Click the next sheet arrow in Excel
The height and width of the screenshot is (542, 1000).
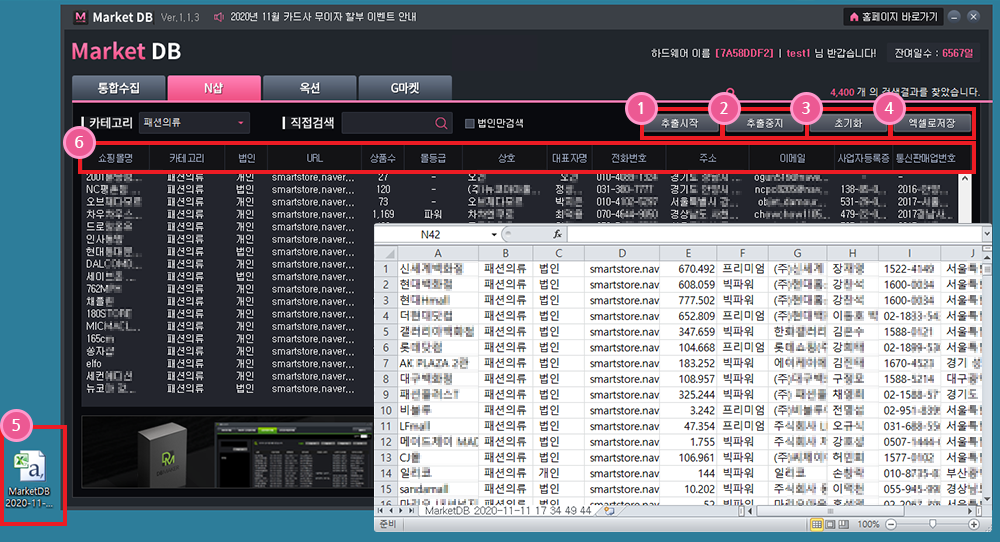[x=401, y=511]
